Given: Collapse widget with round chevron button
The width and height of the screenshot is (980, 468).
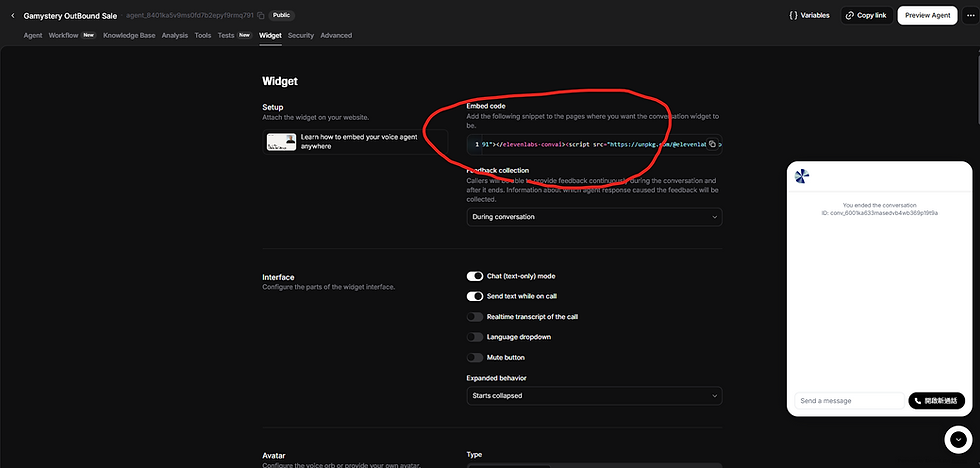Looking at the screenshot, I should tap(958, 440).
